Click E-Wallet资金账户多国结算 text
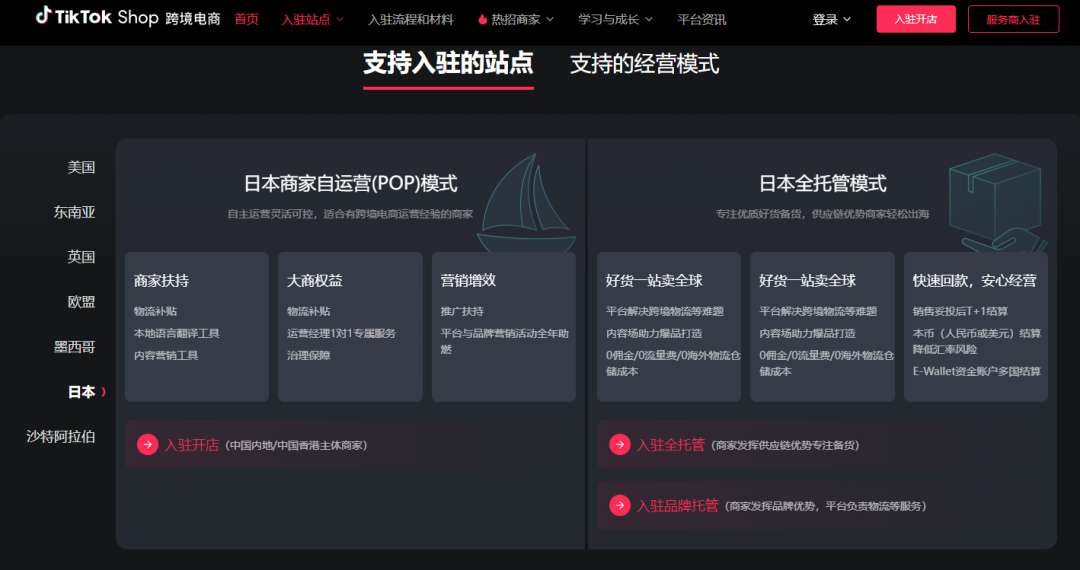The image size is (1080, 570). (x=976, y=371)
